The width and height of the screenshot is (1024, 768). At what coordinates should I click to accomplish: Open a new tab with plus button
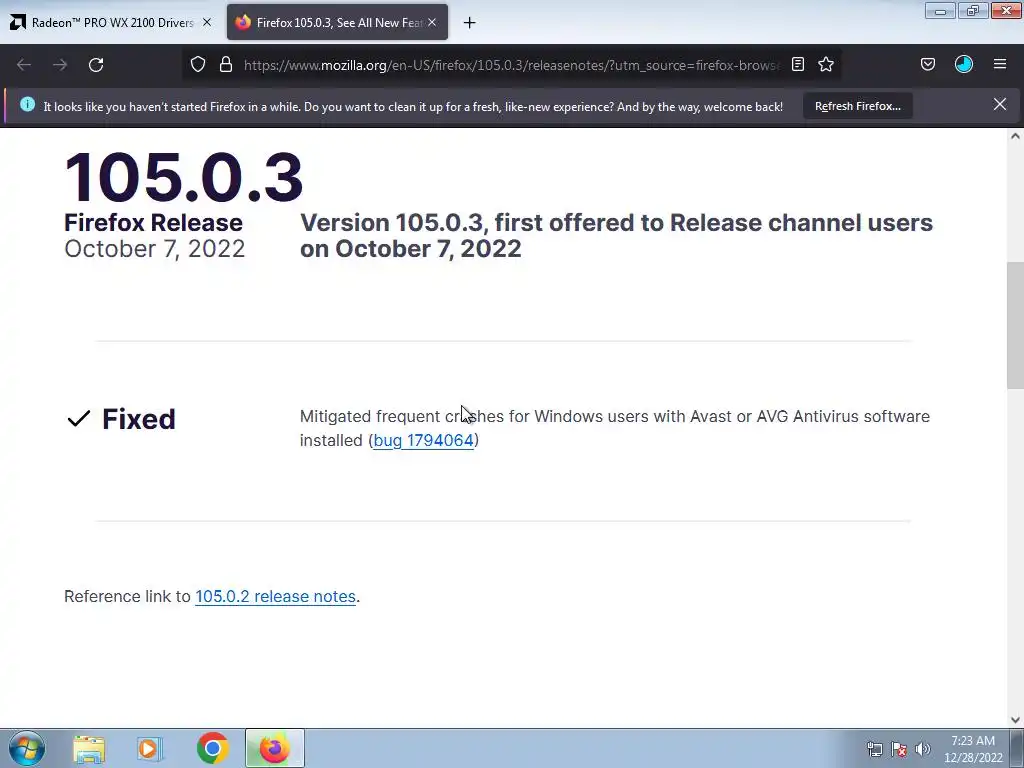pyautogui.click(x=470, y=23)
